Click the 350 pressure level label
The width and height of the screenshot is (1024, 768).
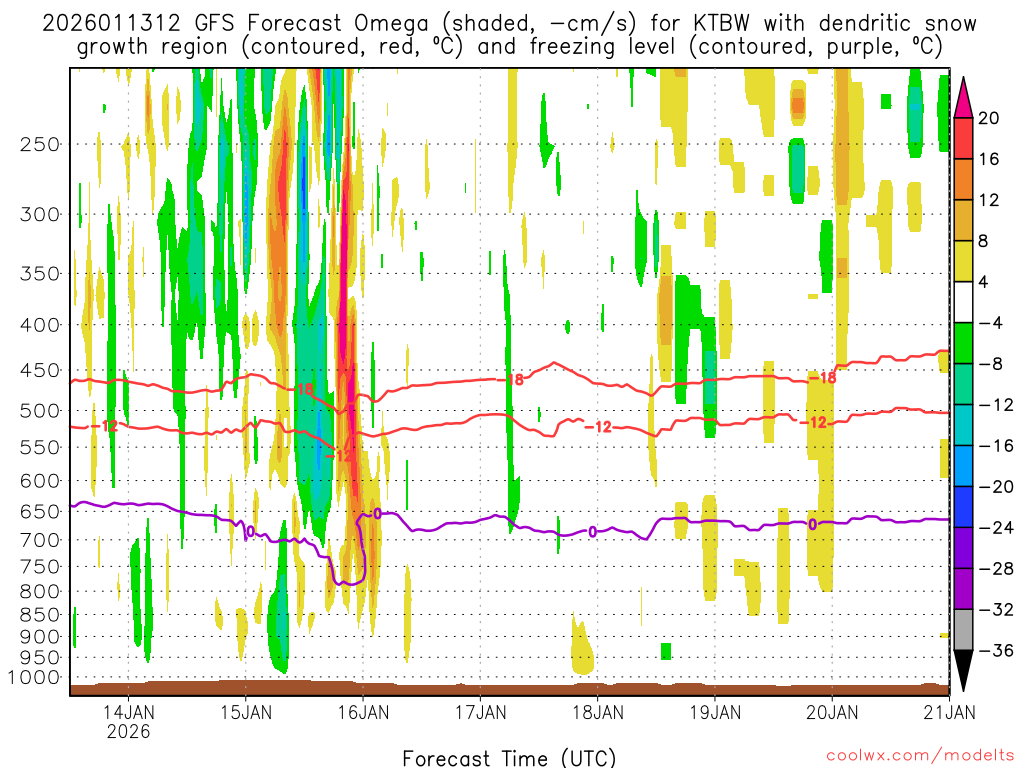tap(40, 274)
